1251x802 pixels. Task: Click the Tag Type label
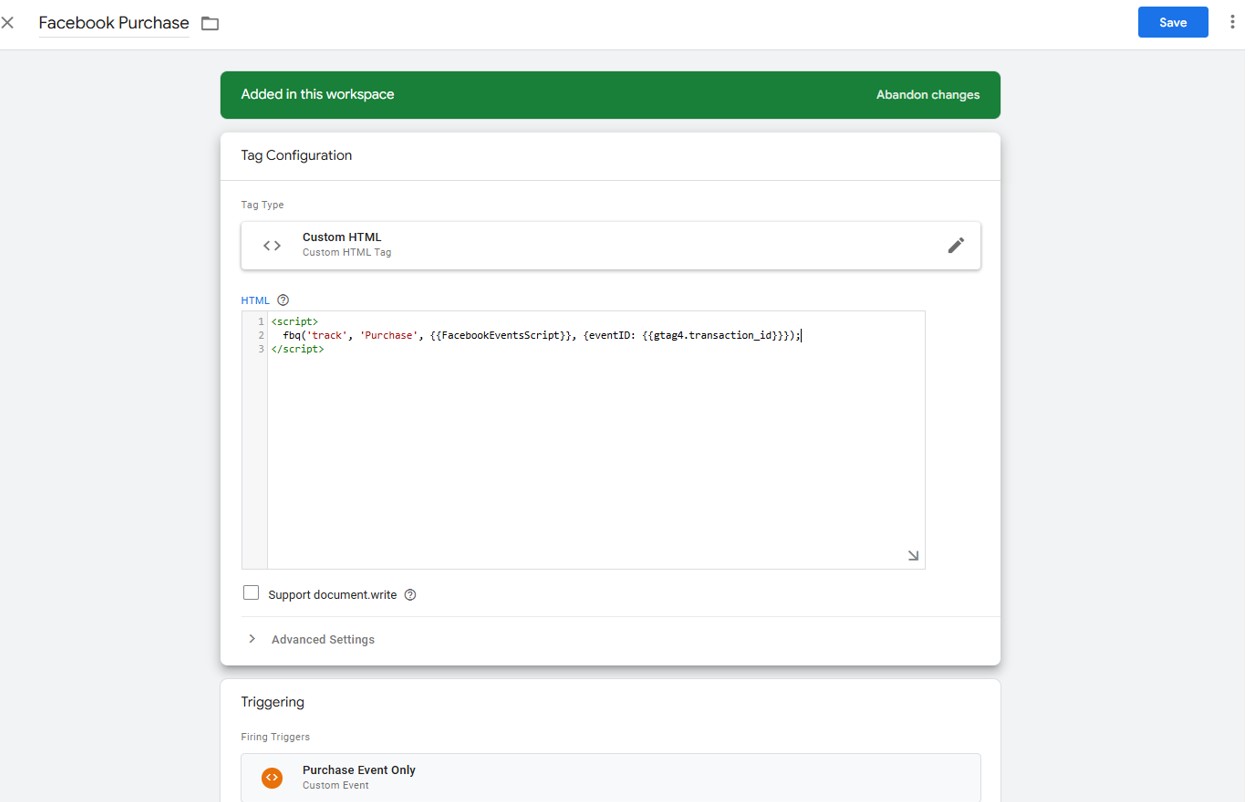pos(262,205)
